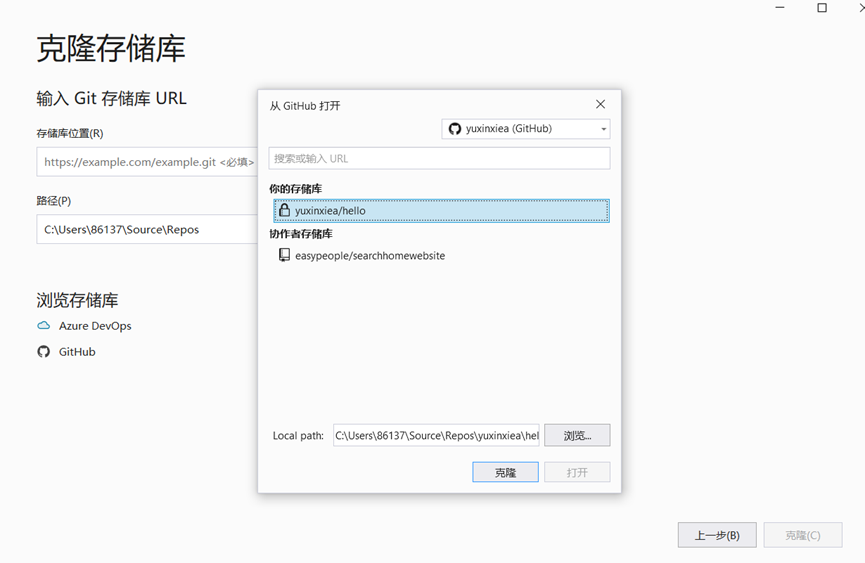
Task: Click the lock icon beside yuxinxiea/hello
Action: tap(284, 210)
